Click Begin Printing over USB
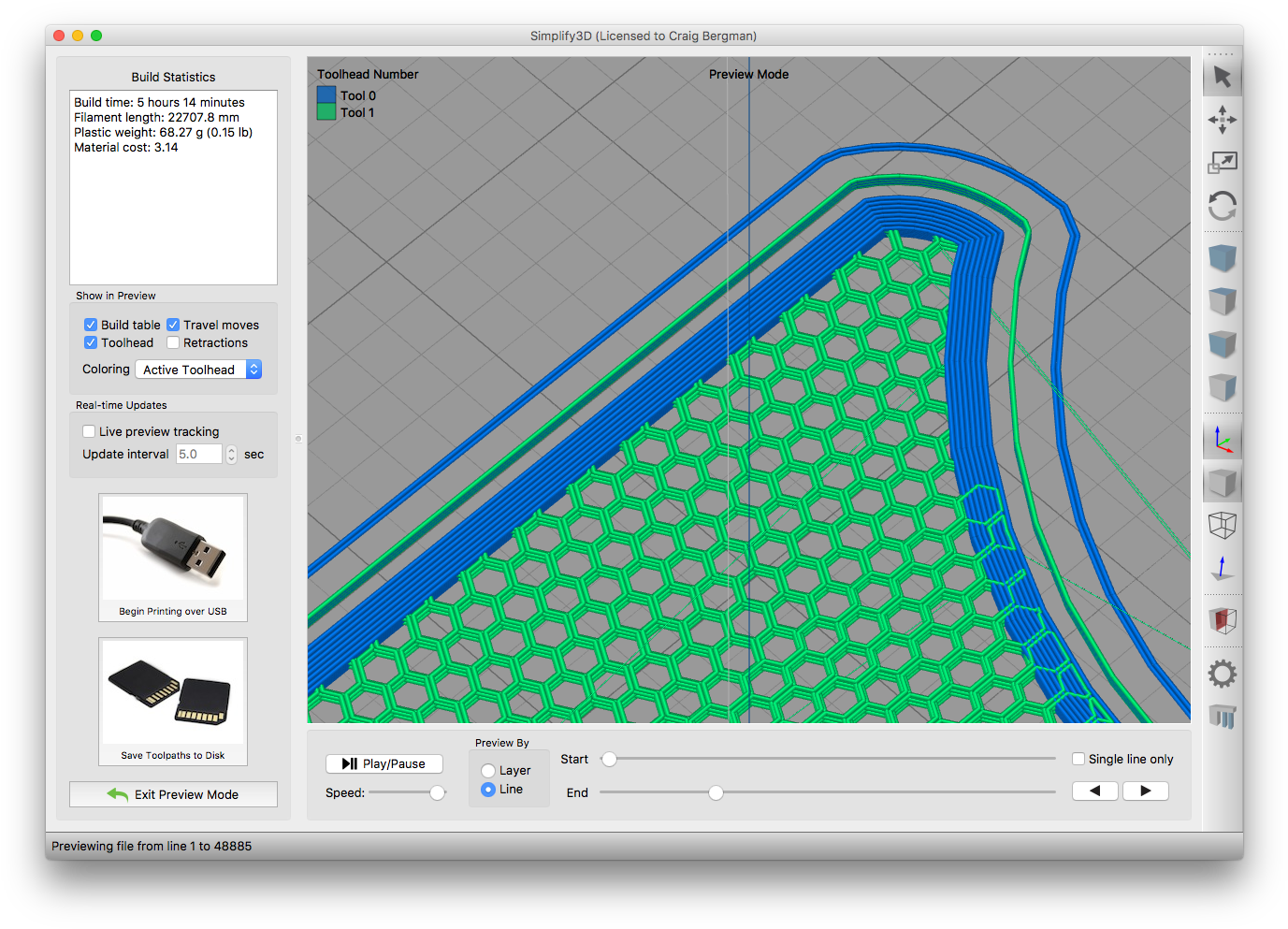 click(172, 557)
